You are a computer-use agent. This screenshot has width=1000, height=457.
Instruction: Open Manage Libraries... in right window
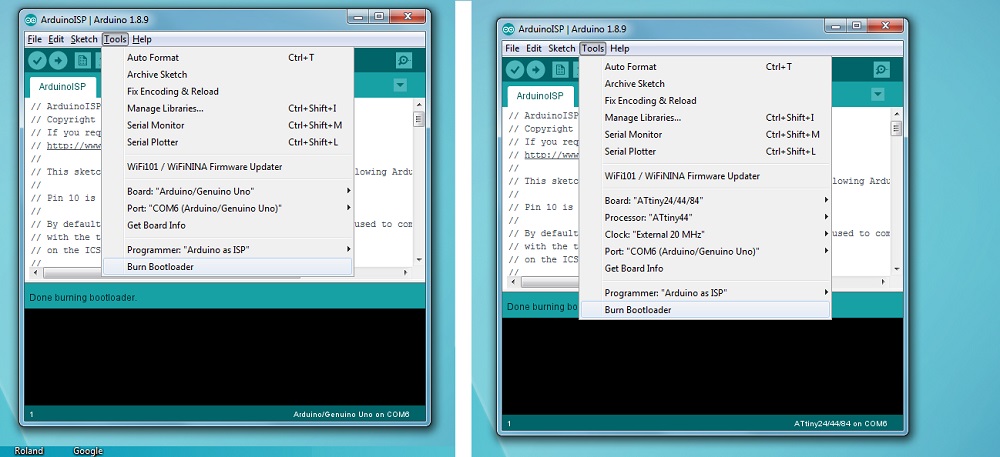pyautogui.click(x=705, y=117)
